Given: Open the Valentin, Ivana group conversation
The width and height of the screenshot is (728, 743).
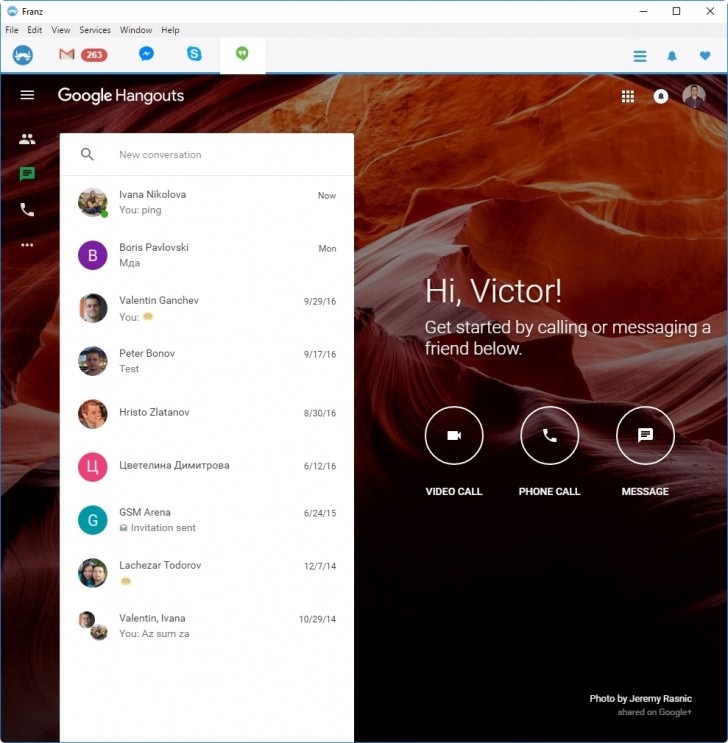Looking at the screenshot, I should tap(207, 625).
